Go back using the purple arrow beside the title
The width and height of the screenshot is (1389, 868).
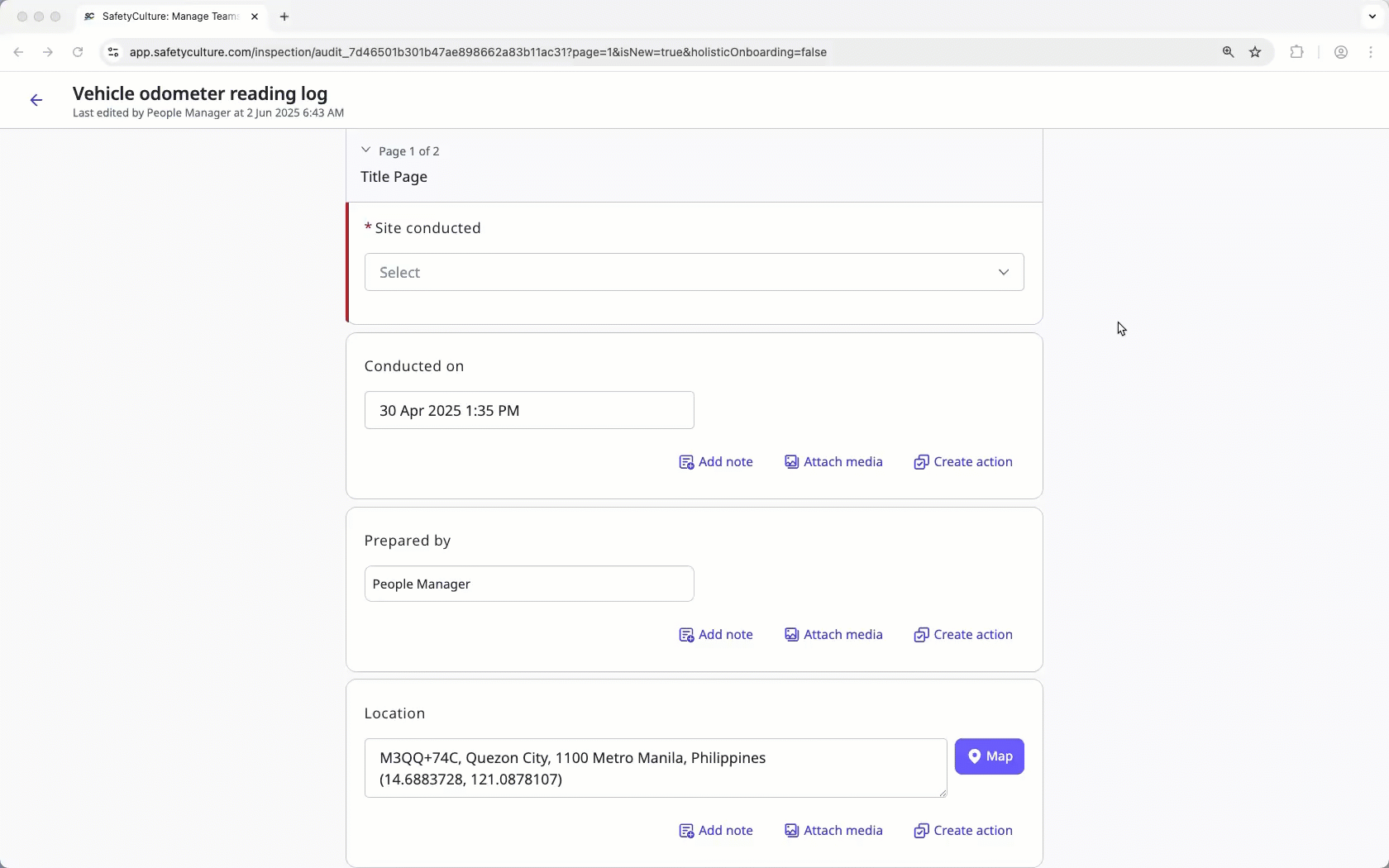point(36,100)
